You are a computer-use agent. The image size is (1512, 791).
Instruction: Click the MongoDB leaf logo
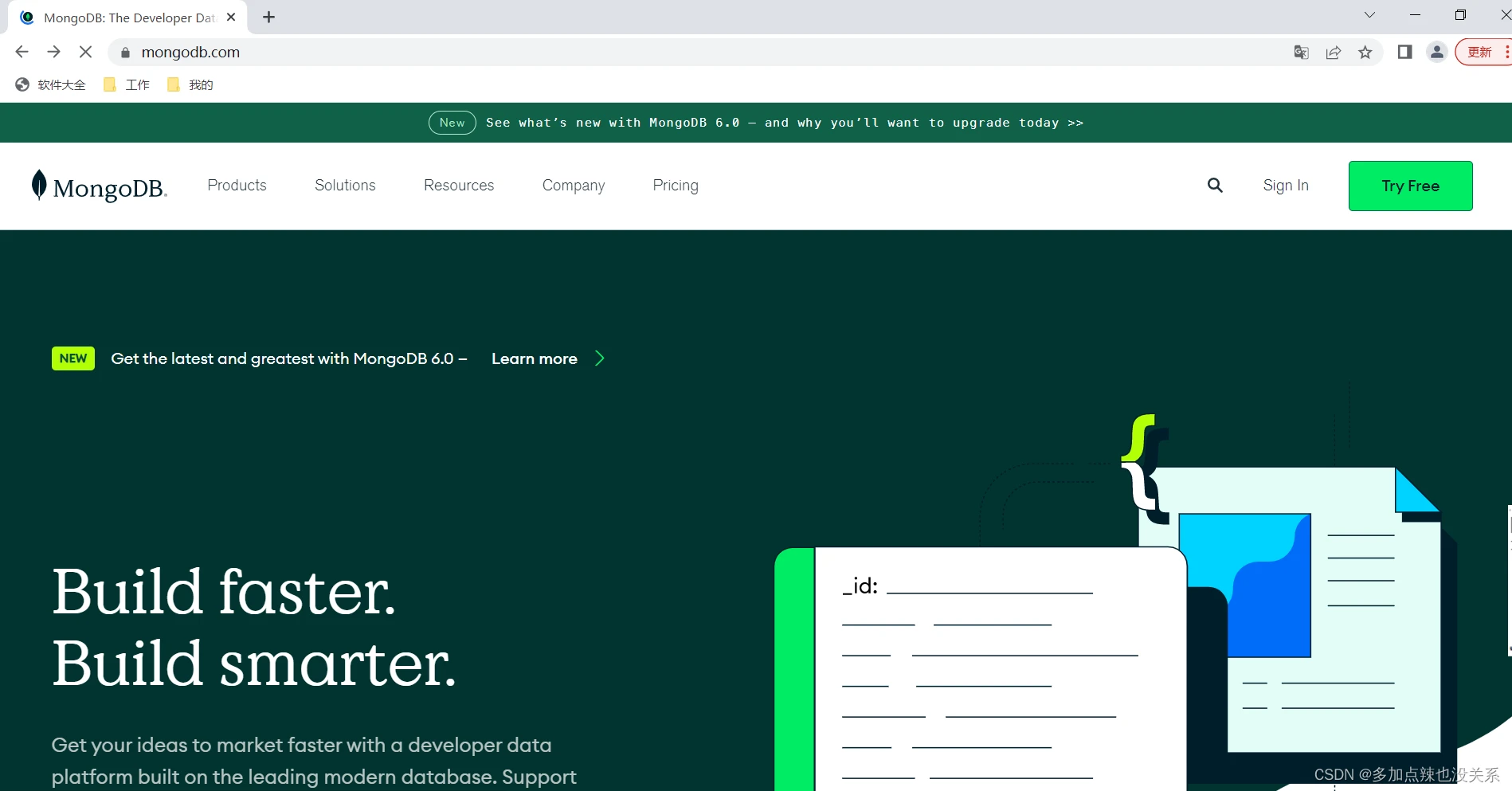pyautogui.click(x=39, y=185)
